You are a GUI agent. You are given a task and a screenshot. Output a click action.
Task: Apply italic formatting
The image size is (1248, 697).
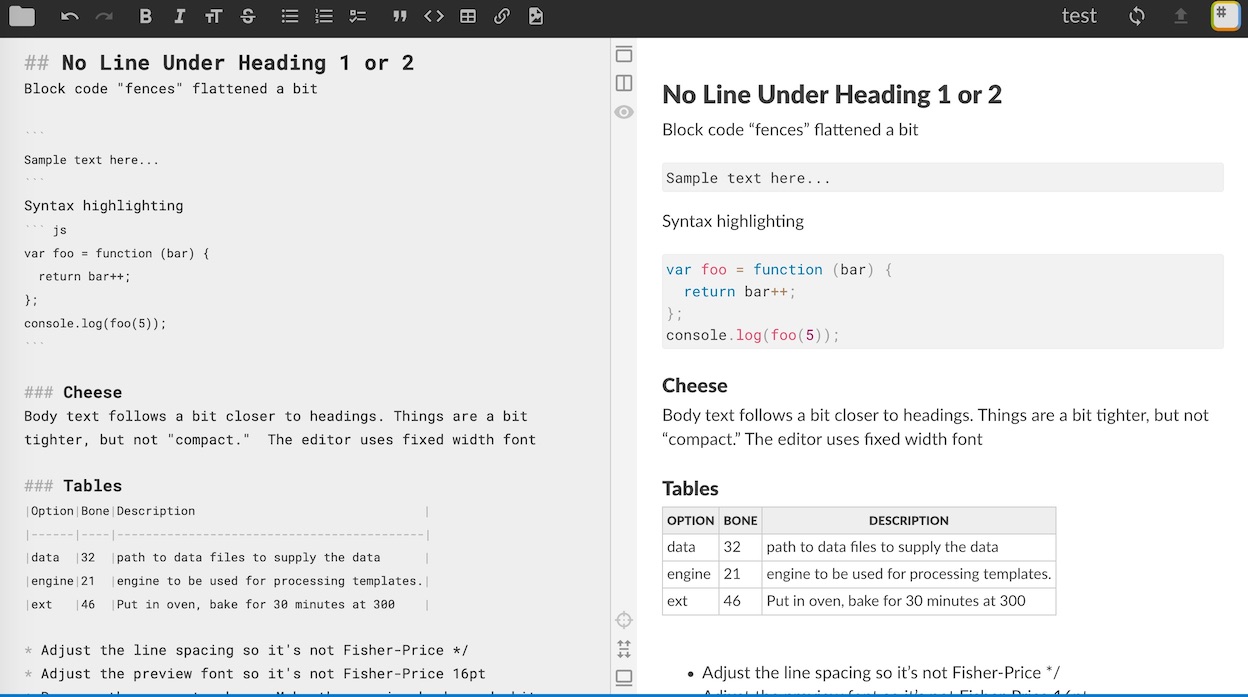coord(179,16)
